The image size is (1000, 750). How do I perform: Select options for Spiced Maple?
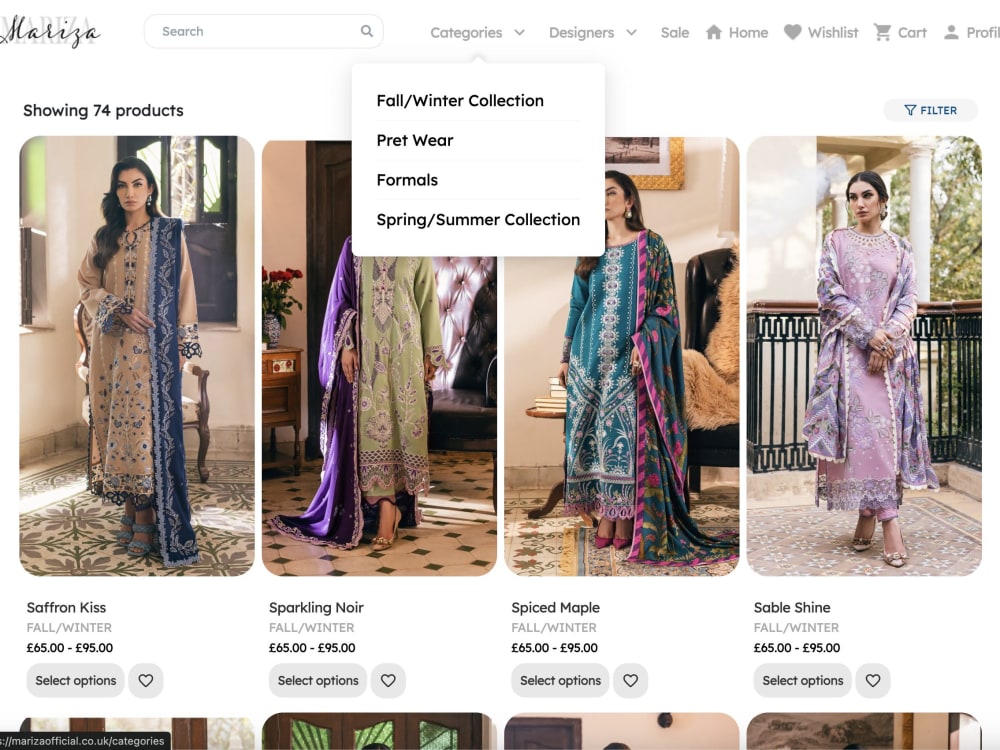click(561, 680)
